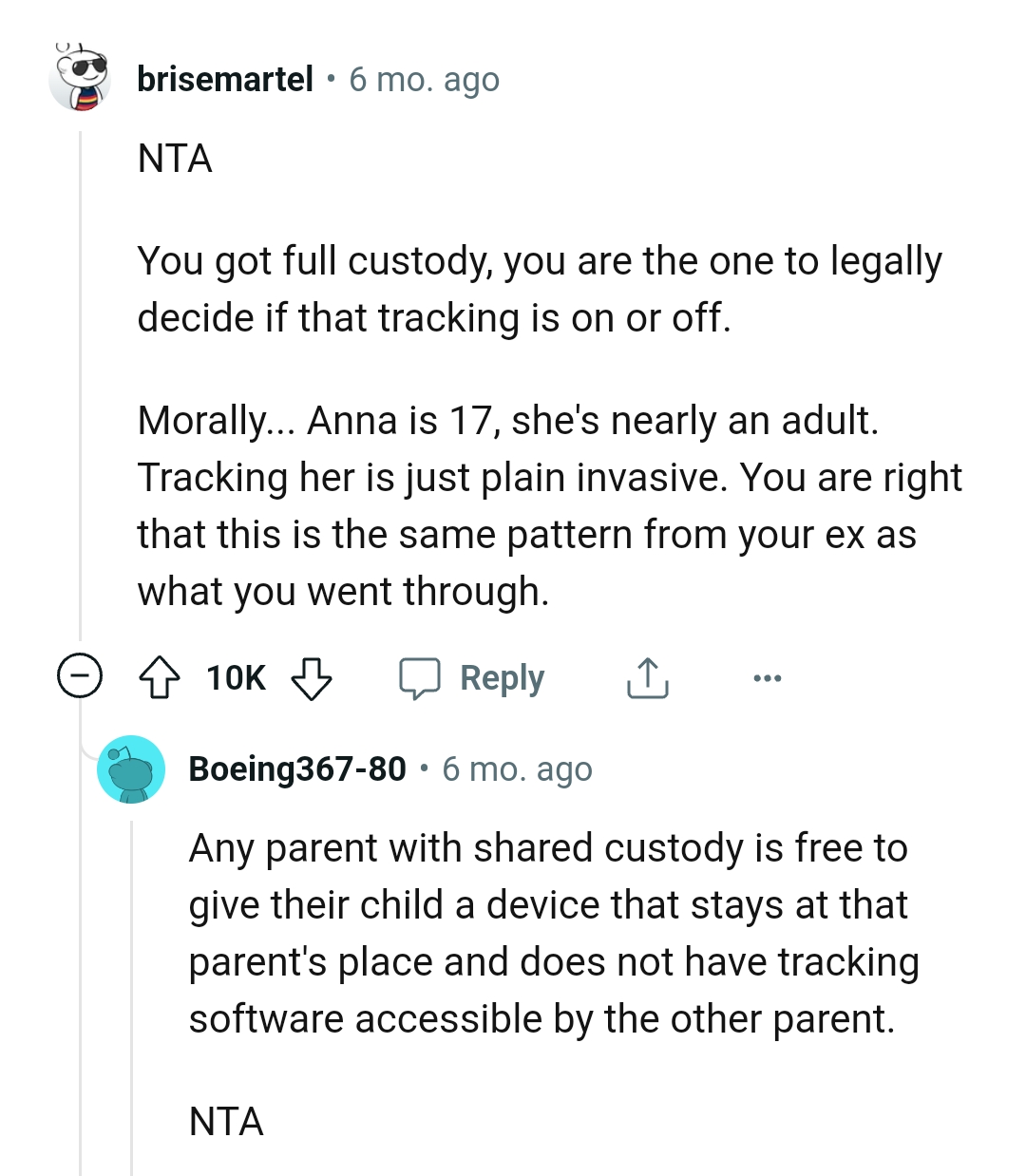This screenshot has height=1176, width=1026.
Task: Collapse brisemartel's comment thread
Action: (81, 676)
